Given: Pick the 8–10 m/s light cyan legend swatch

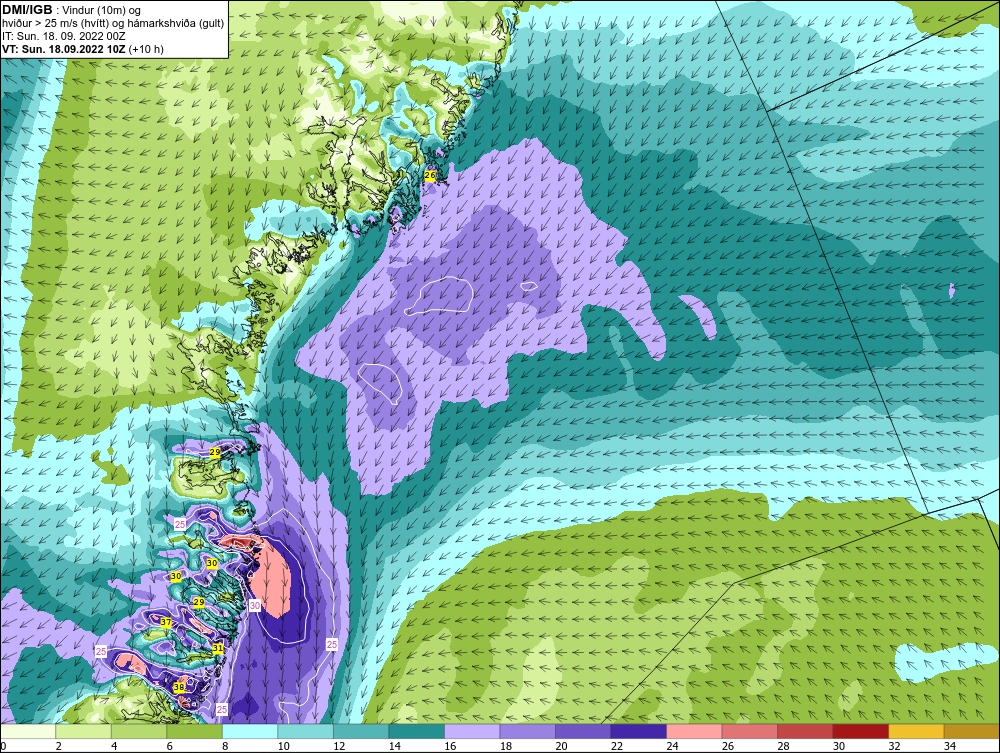Looking at the screenshot, I should pos(250,731).
